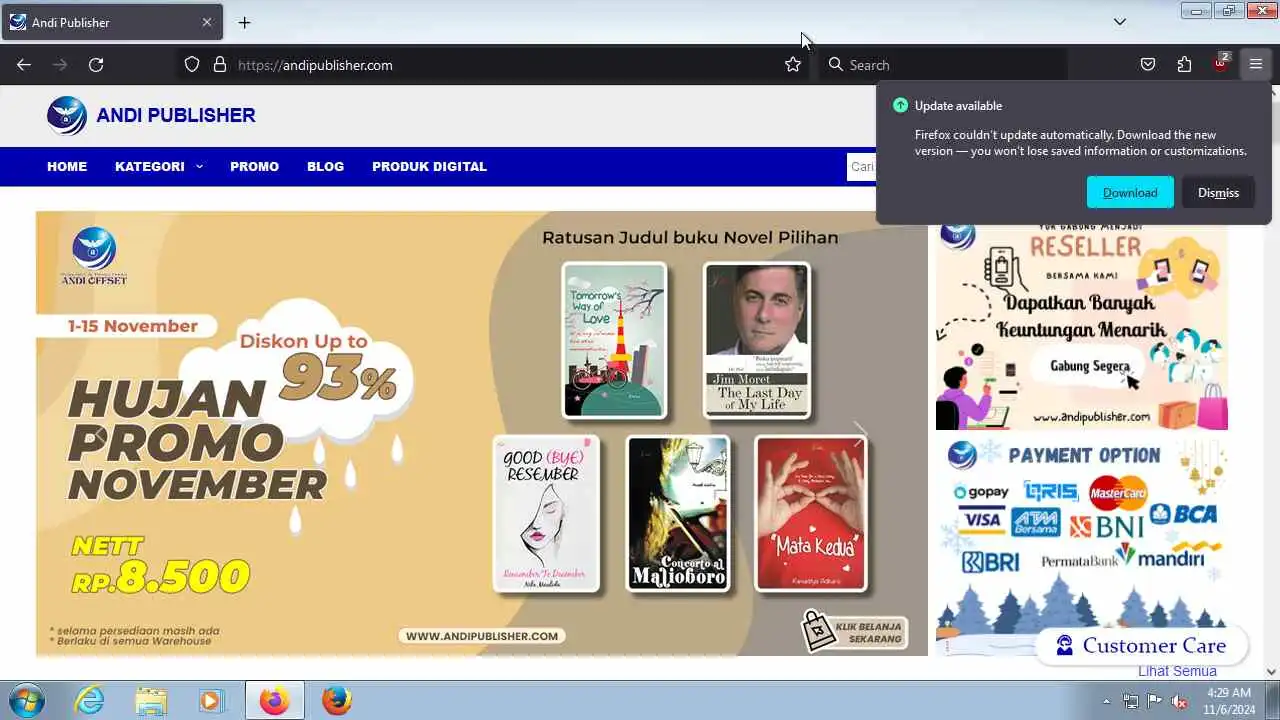1280x720 pixels.
Task: Open the Extensions puzzle icon
Action: coord(1184,65)
